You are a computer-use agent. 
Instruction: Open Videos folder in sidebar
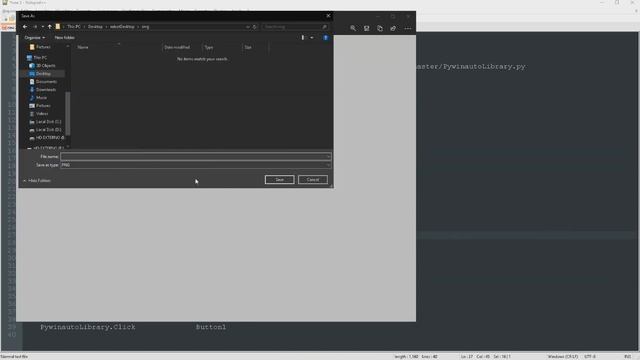click(x=42, y=113)
